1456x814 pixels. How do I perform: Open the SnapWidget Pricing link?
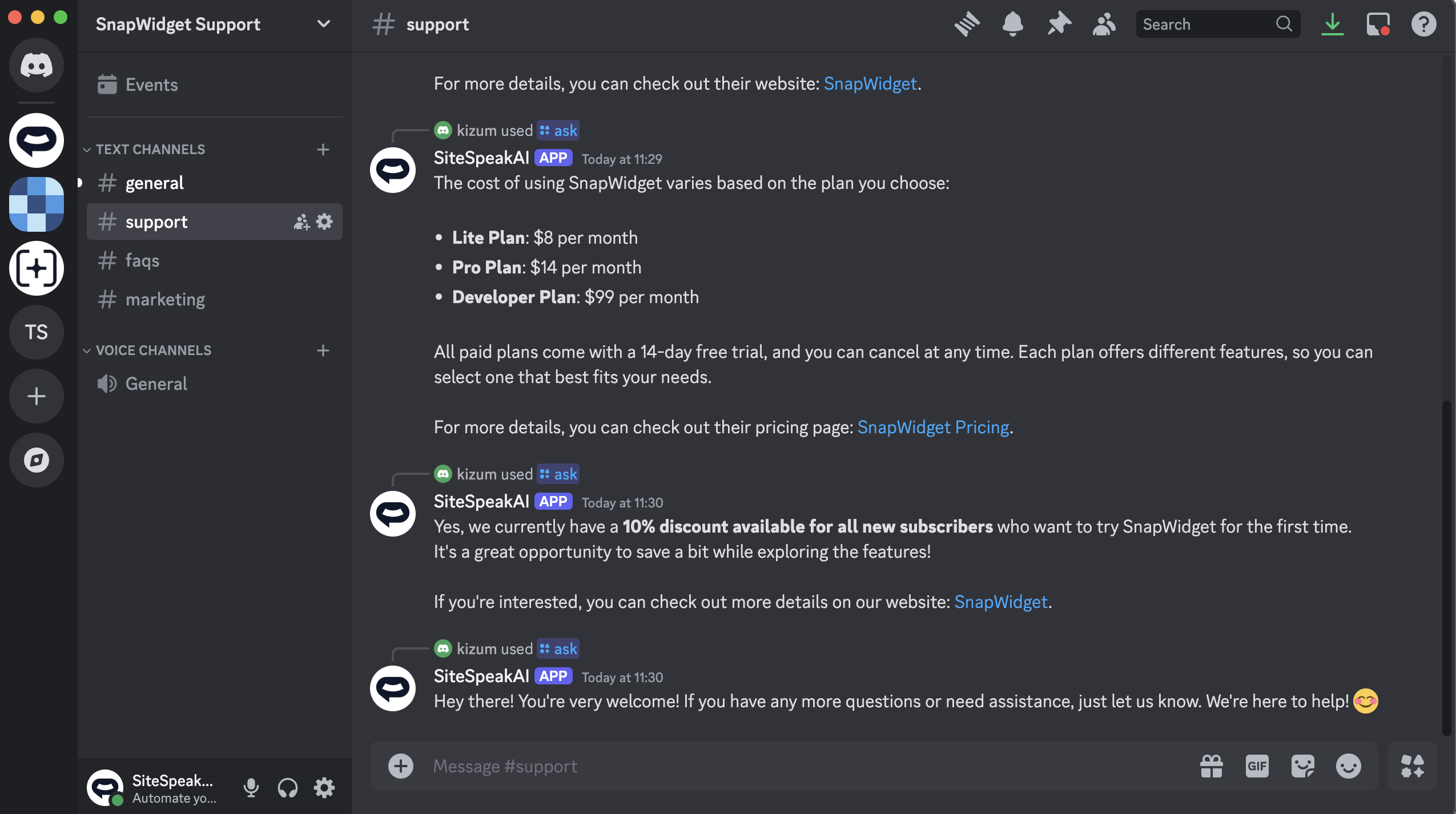pyautogui.click(x=933, y=427)
